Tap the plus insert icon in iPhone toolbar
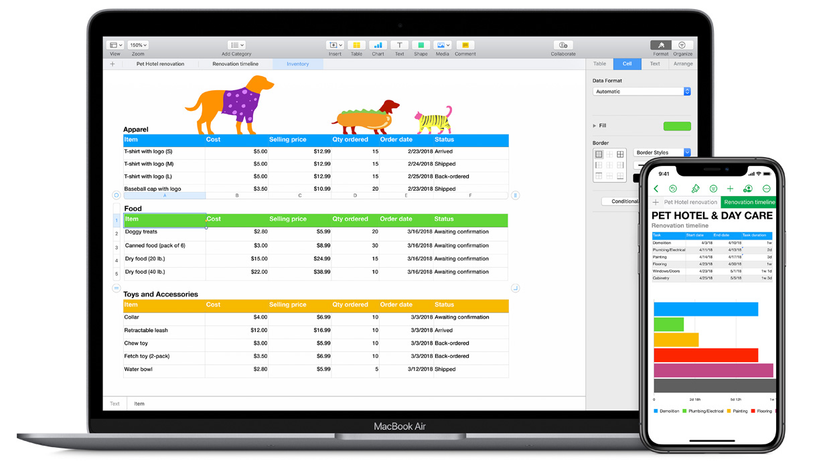 730,189
